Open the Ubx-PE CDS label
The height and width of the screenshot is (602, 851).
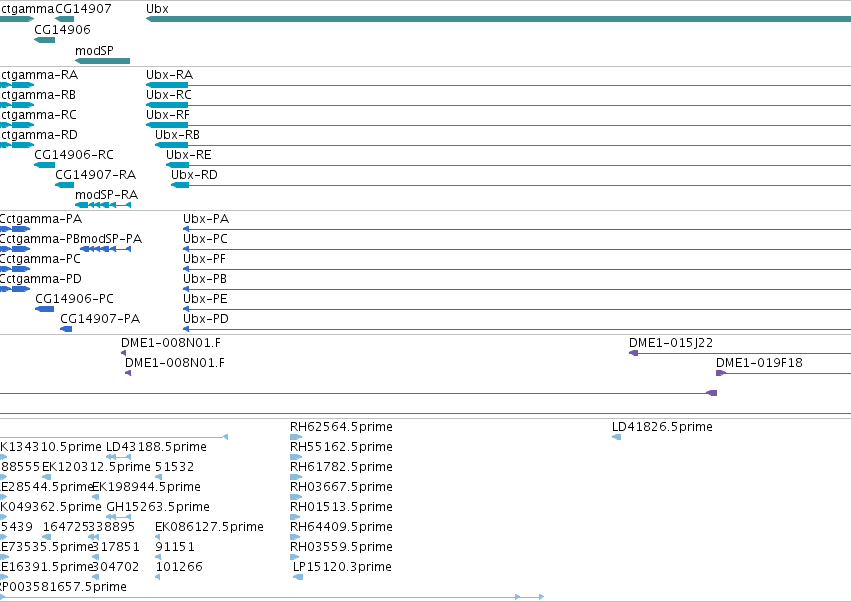click(x=205, y=299)
